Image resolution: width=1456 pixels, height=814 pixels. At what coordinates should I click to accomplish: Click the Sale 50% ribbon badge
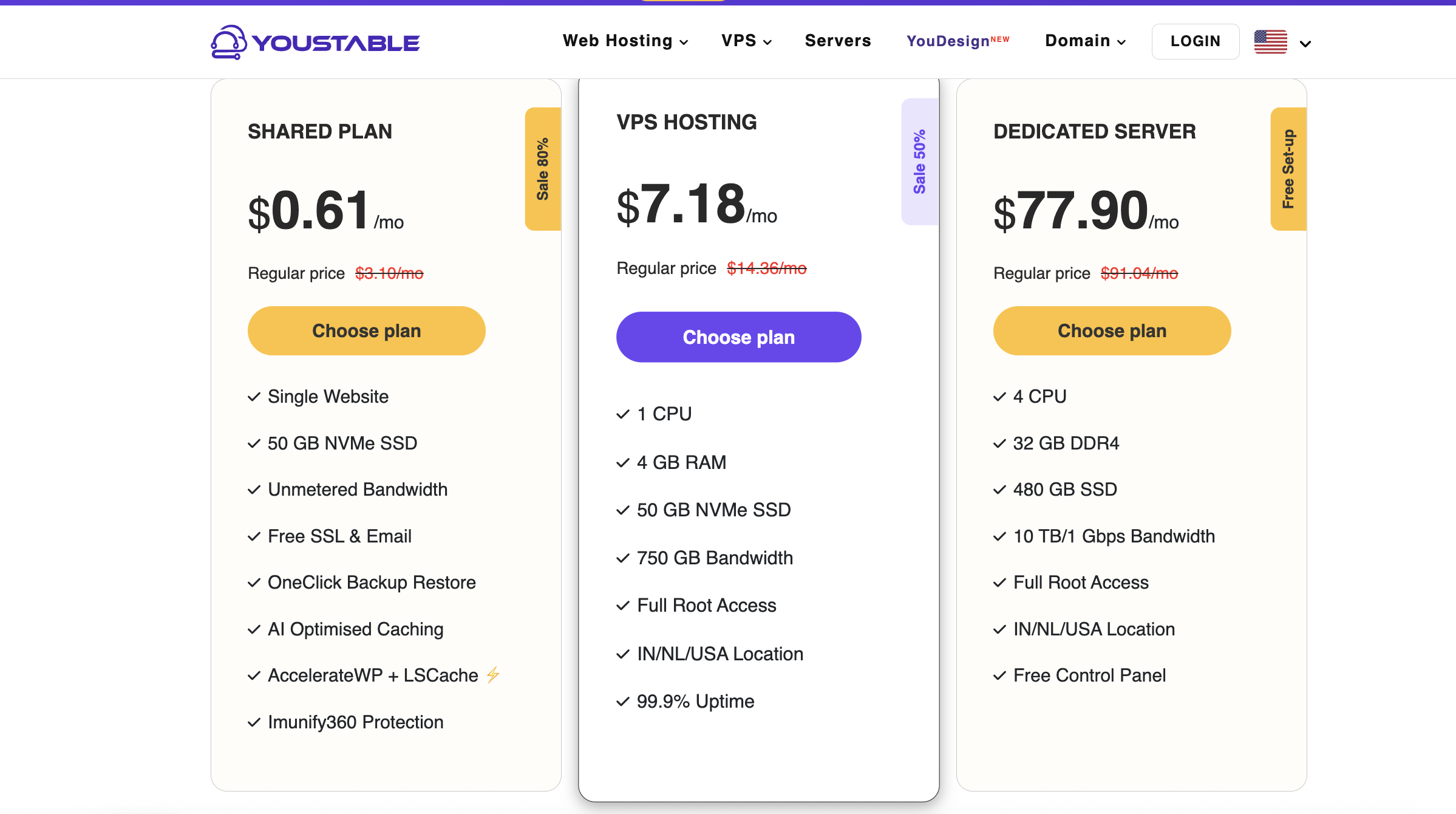click(919, 162)
